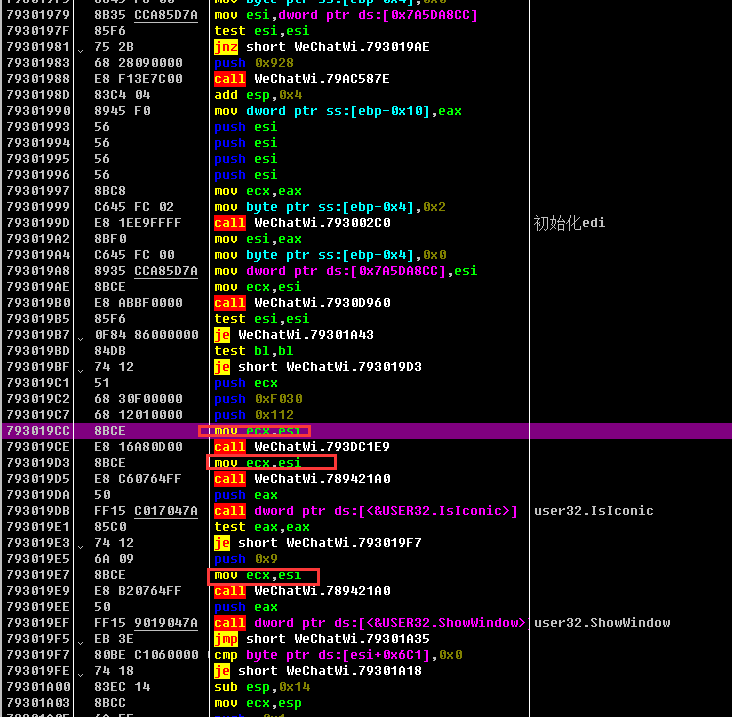Click 'mov dword ptr ds:[0x7A5DA8CC],esi' line
The height and width of the screenshot is (717, 732).
tap(345, 271)
